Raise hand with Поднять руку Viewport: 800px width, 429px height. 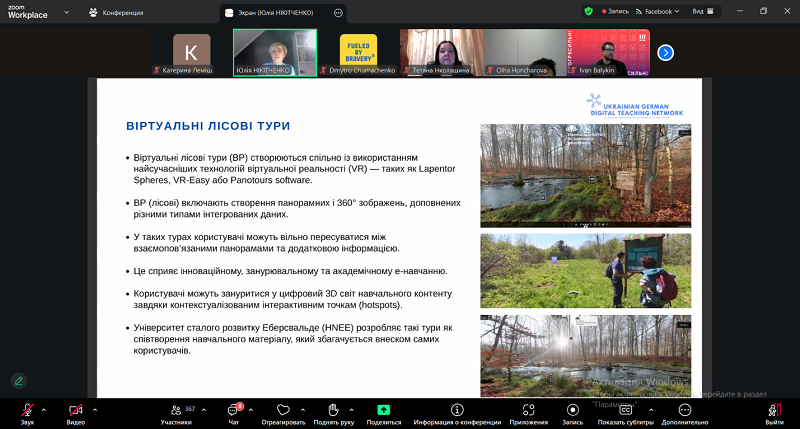[333, 411]
